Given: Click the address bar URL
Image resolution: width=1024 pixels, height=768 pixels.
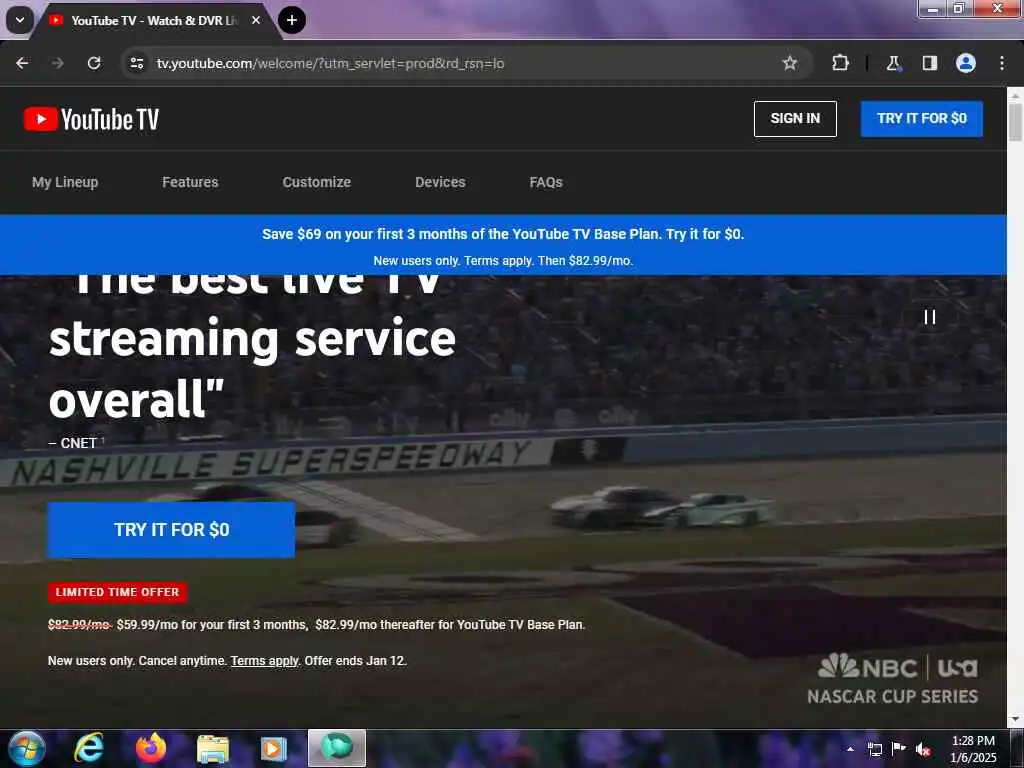Looking at the screenshot, I should point(330,63).
